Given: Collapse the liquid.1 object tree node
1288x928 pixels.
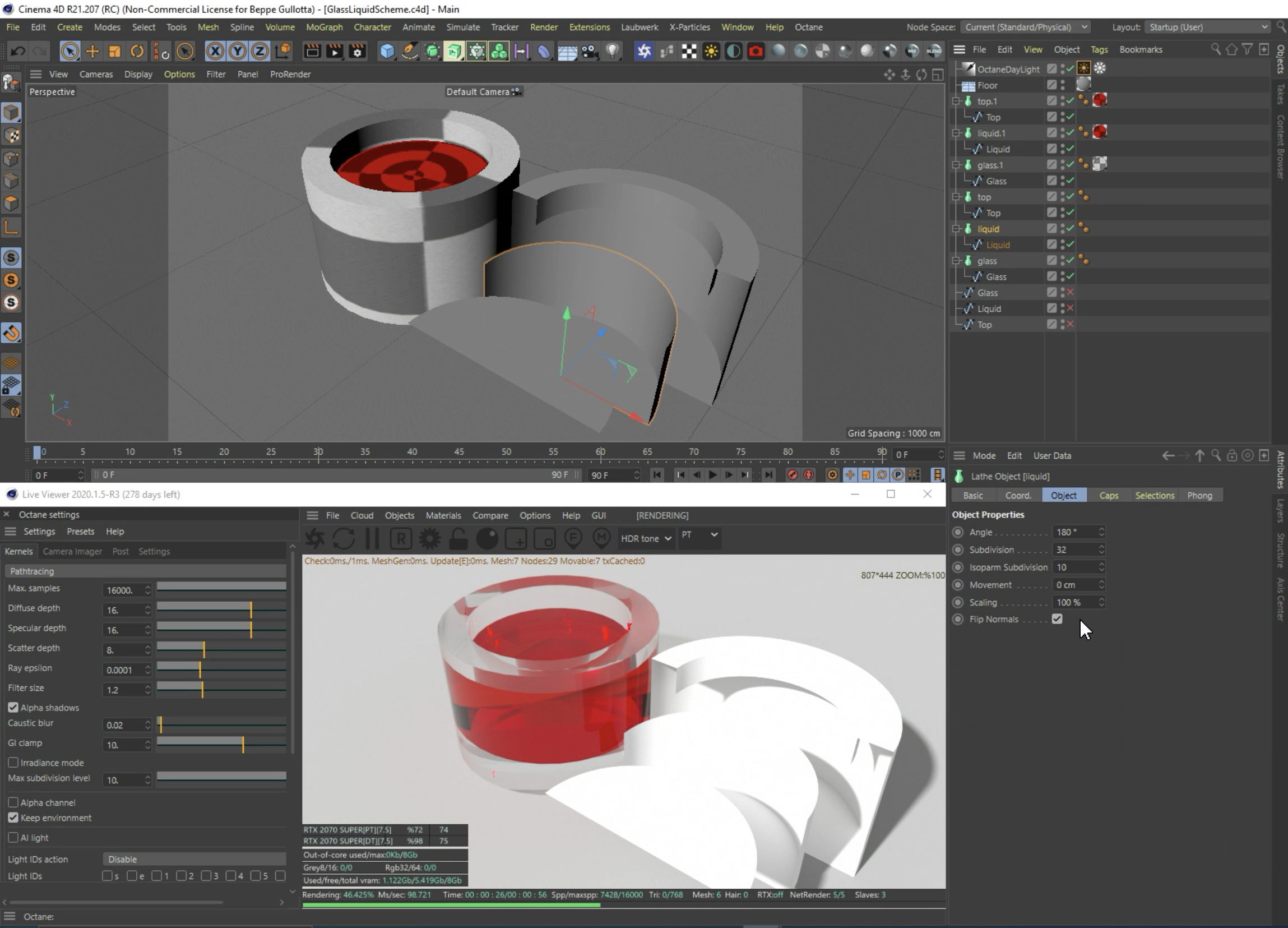Looking at the screenshot, I should [x=956, y=133].
